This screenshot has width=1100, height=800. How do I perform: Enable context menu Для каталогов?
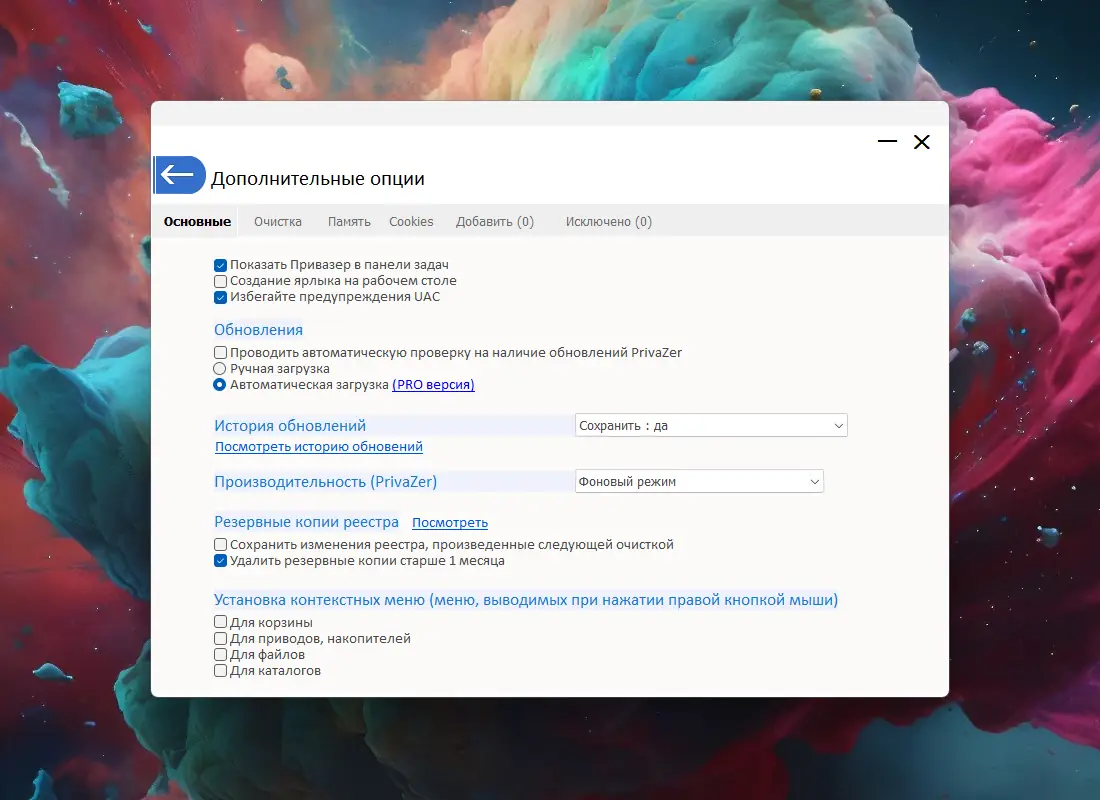[x=220, y=671]
